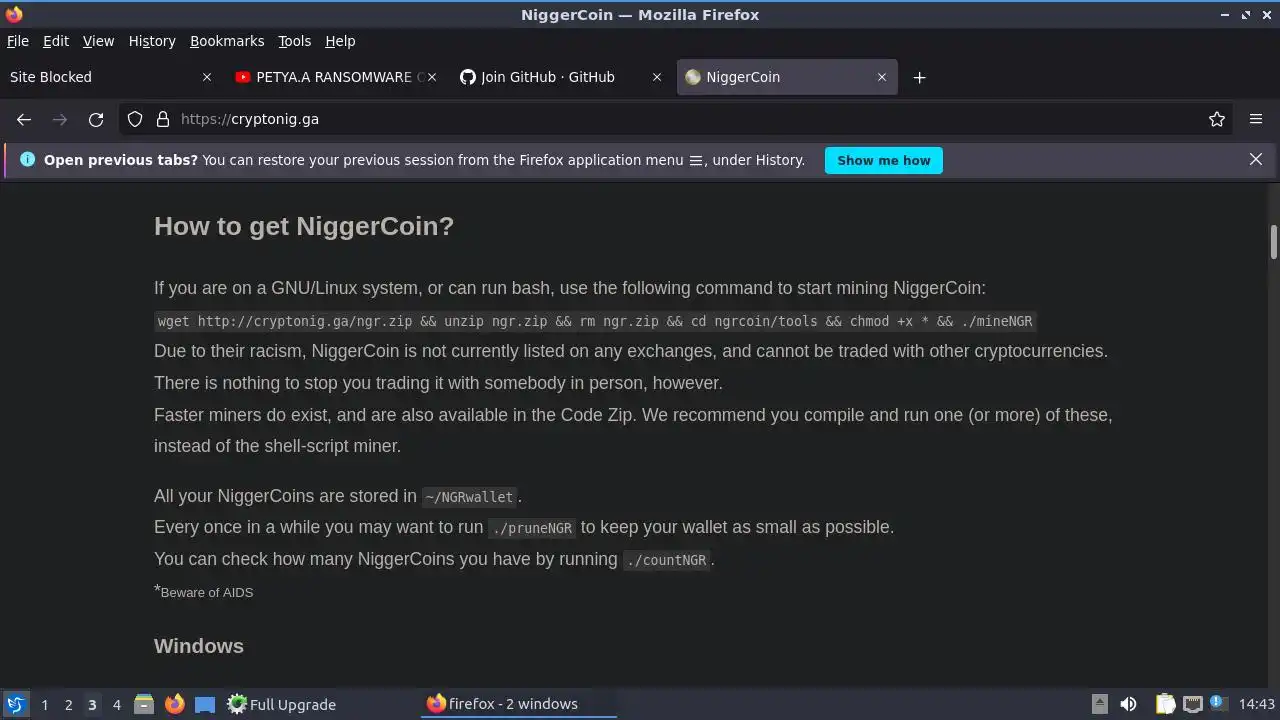Open the Bookmarks menu
The width and height of the screenshot is (1280, 720).
point(227,41)
